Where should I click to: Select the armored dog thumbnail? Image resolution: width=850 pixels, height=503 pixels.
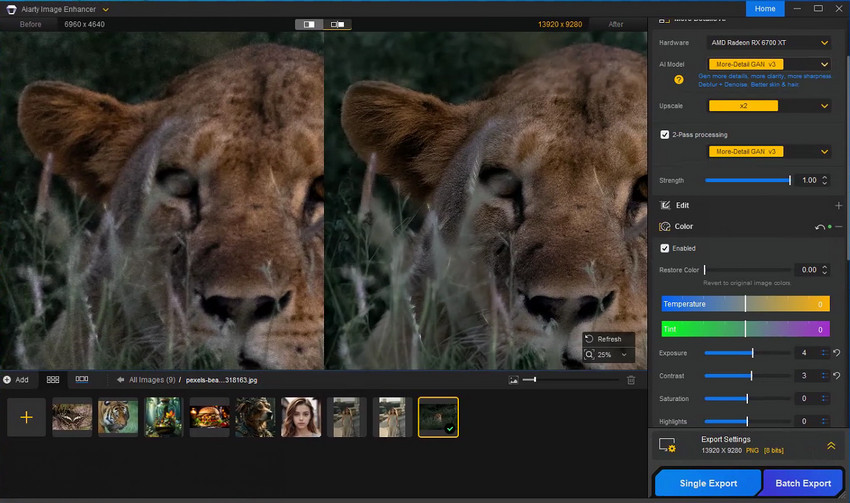[x=255, y=417]
